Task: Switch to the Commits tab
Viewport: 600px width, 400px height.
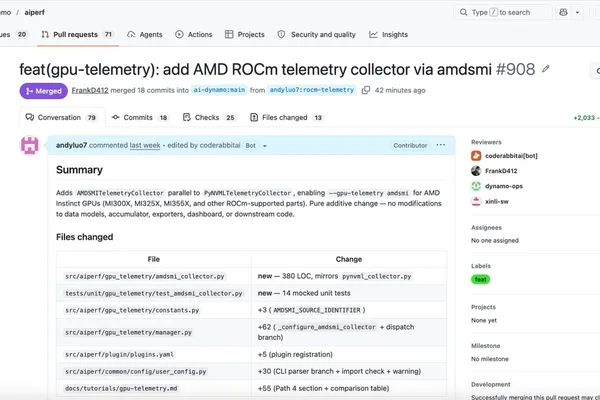Action: [x=140, y=118]
